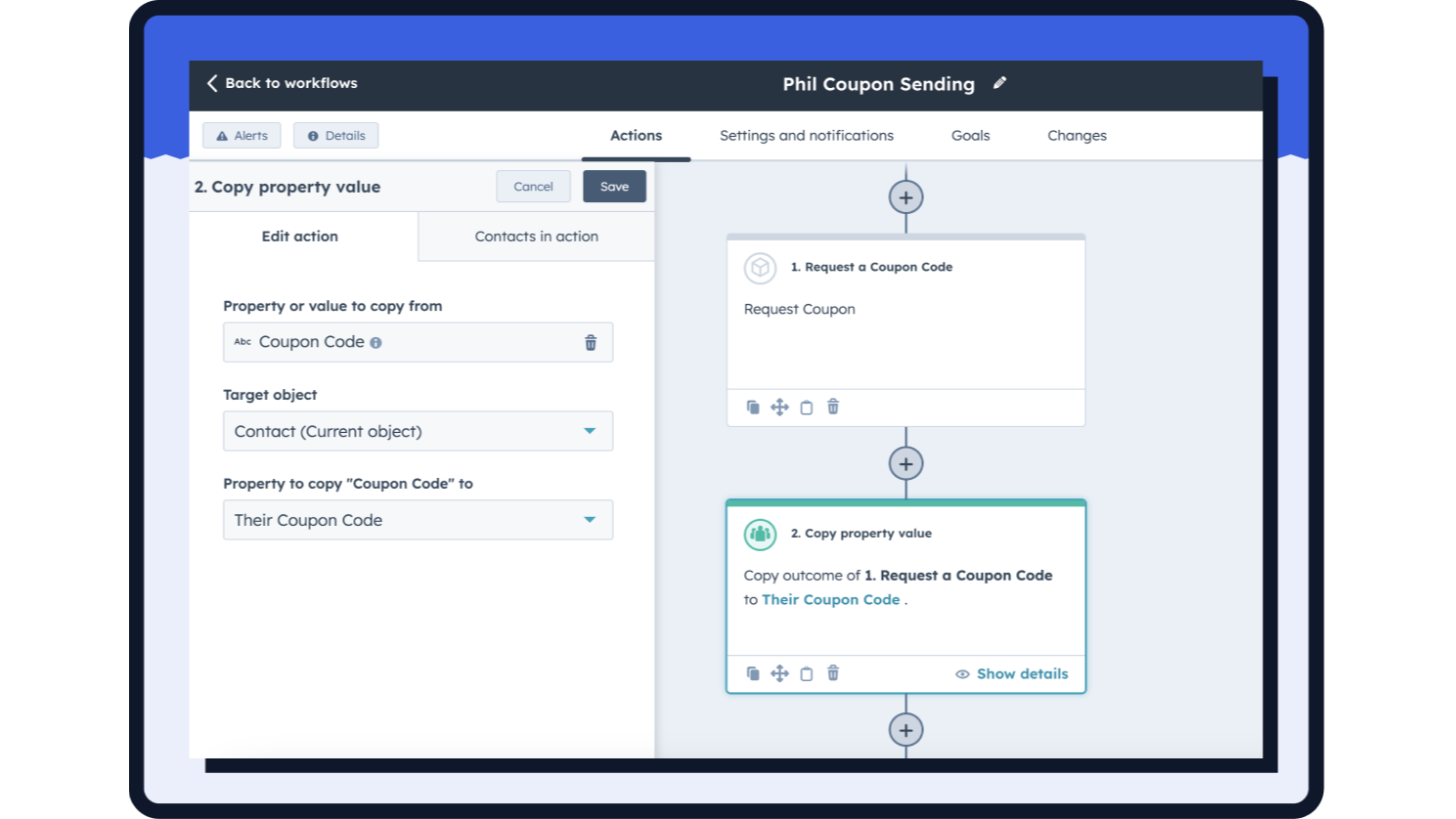Edit the workflow name via the pencil icon
This screenshot has height=819, width=1456.
coord(999,84)
